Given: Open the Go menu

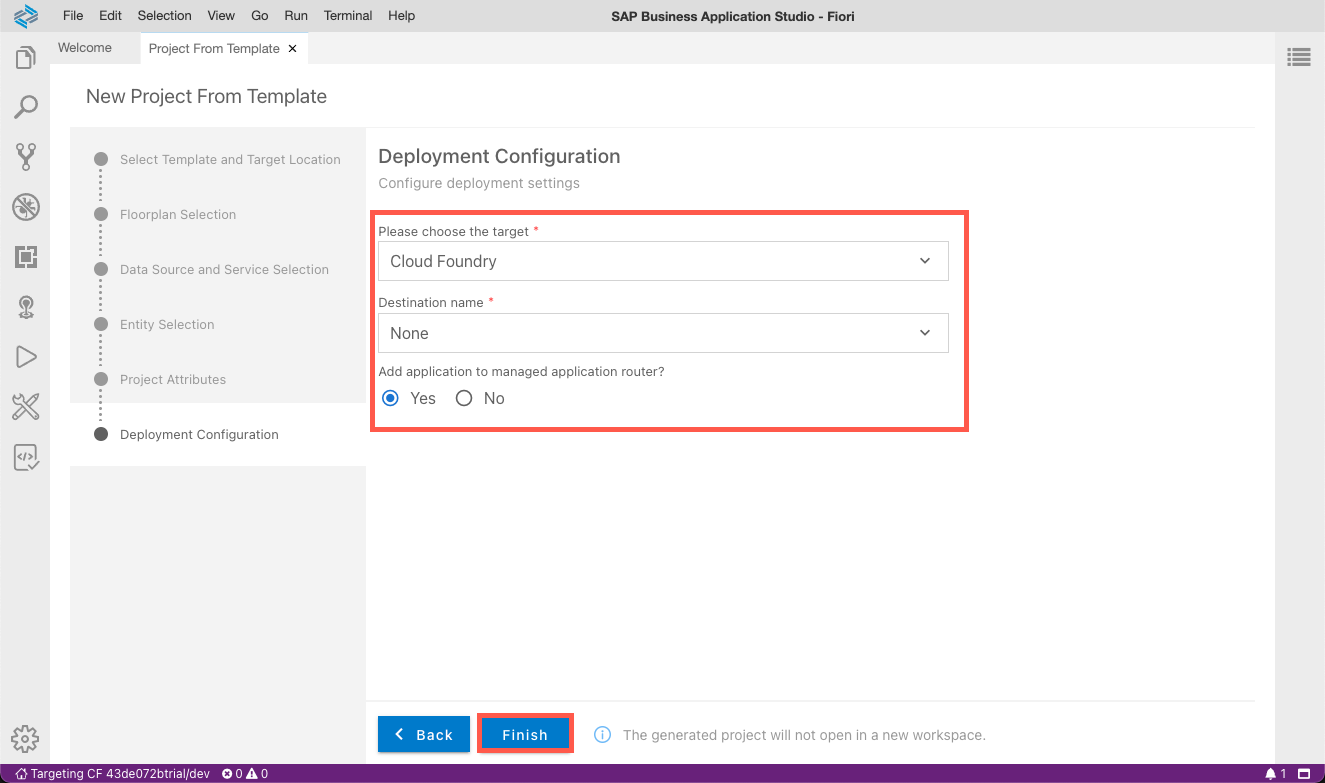Looking at the screenshot, I should (x=260, y=16).
